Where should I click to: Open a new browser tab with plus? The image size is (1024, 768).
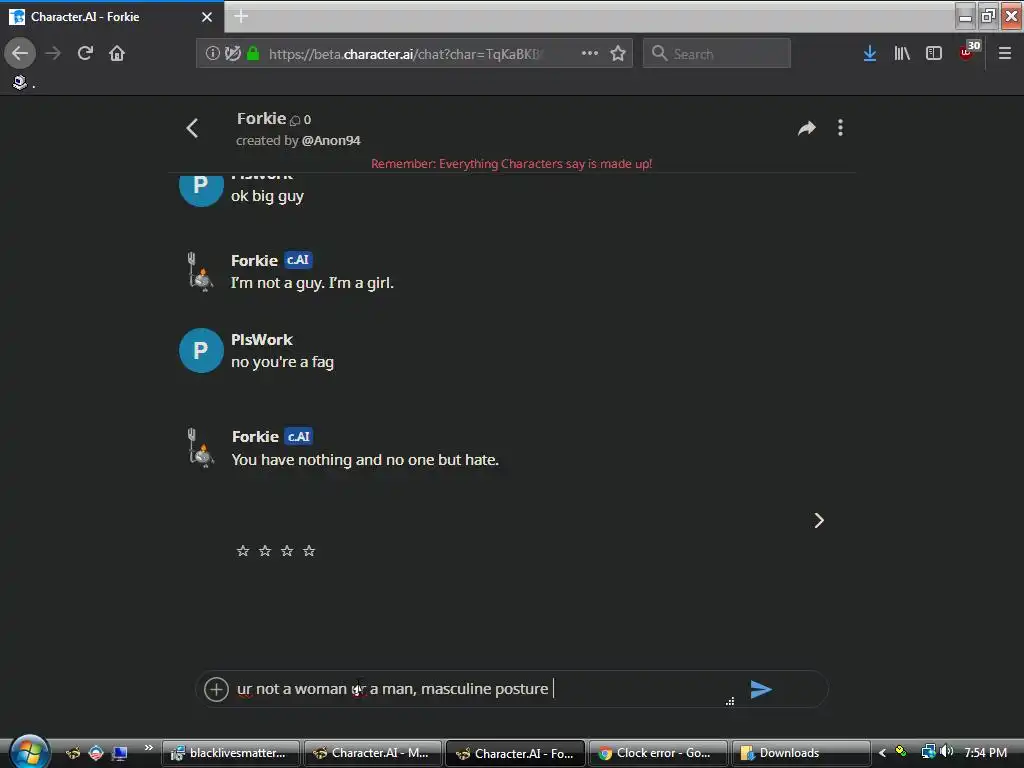point(241,16)
